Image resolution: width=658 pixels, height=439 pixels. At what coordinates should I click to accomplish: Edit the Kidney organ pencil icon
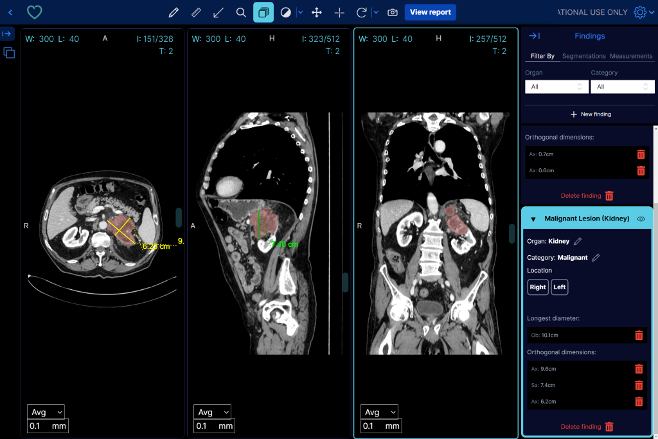578,241
